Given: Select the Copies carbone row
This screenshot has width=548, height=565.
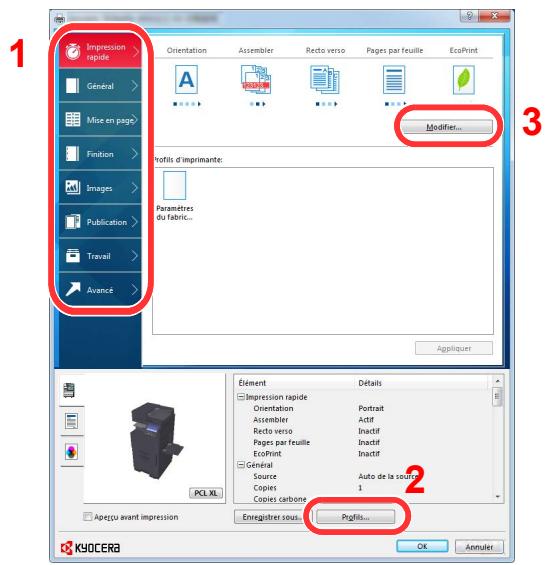Looking at the screenshot, I should (362, 499).
